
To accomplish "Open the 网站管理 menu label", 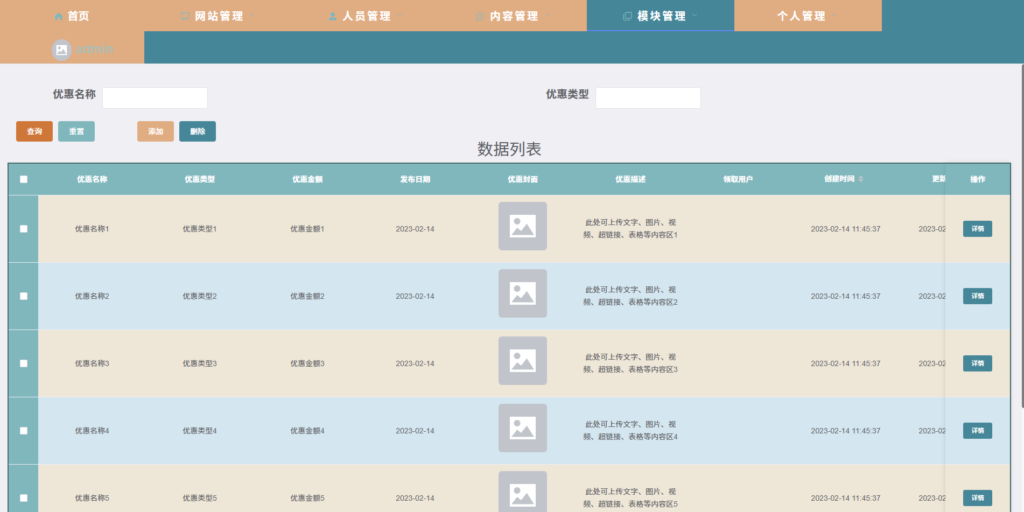I will (219, 16).
